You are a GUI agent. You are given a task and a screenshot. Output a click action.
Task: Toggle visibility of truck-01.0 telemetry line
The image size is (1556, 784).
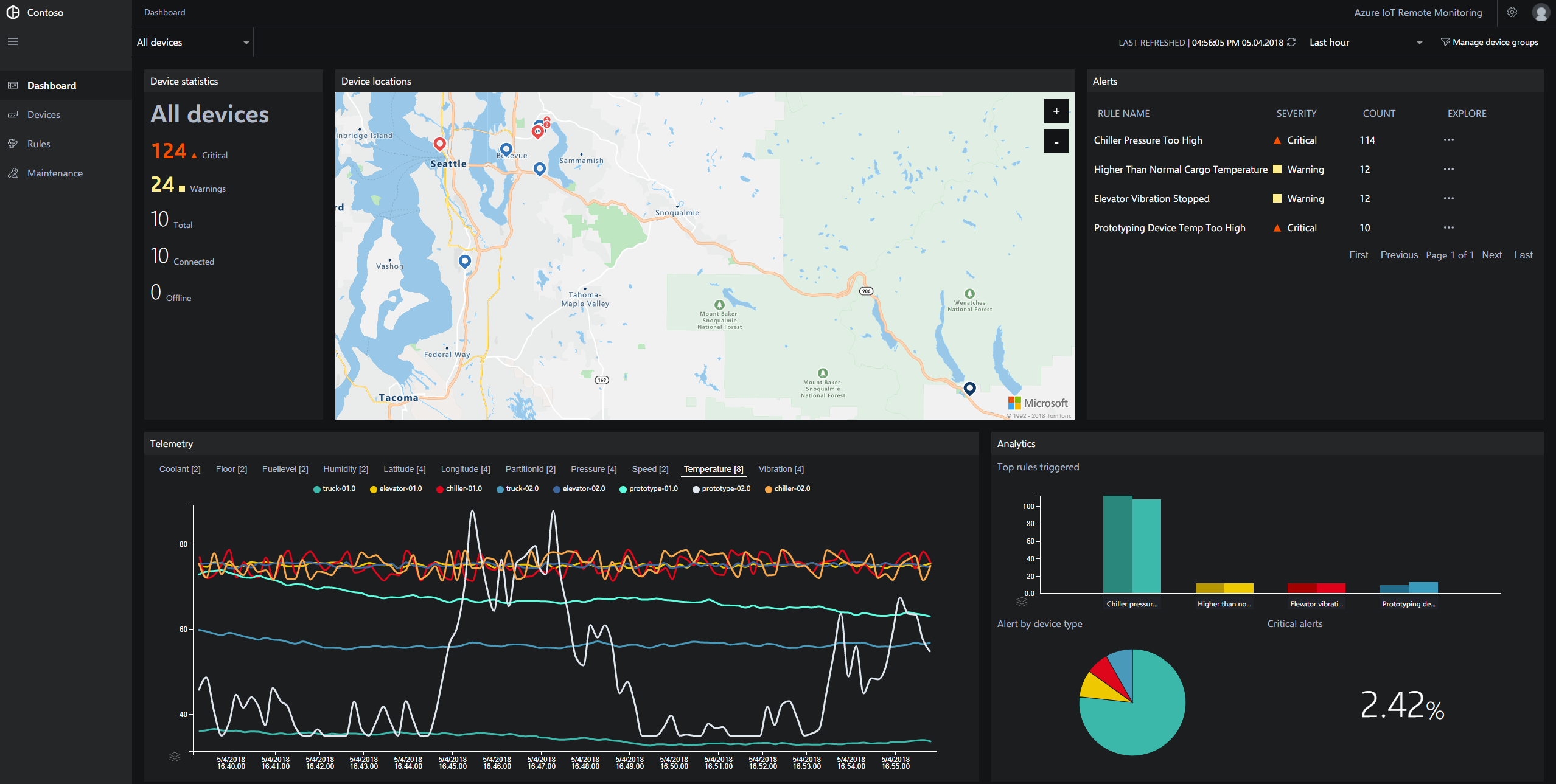(x=316, y=489)
